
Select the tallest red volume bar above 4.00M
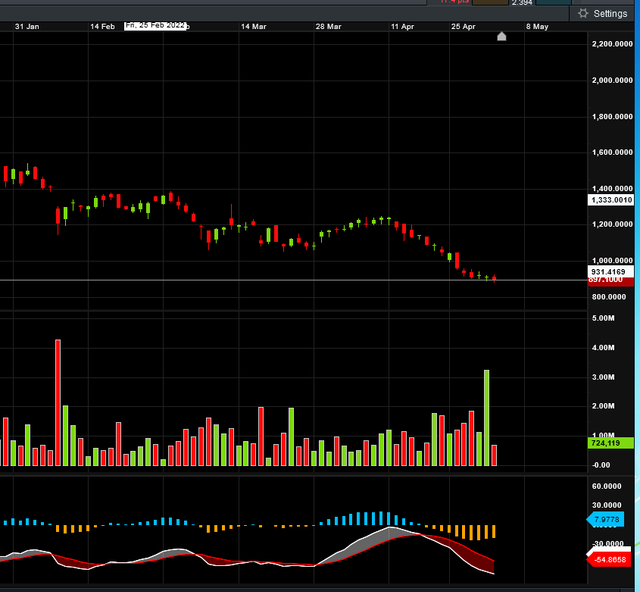click(x=58, y=403)
